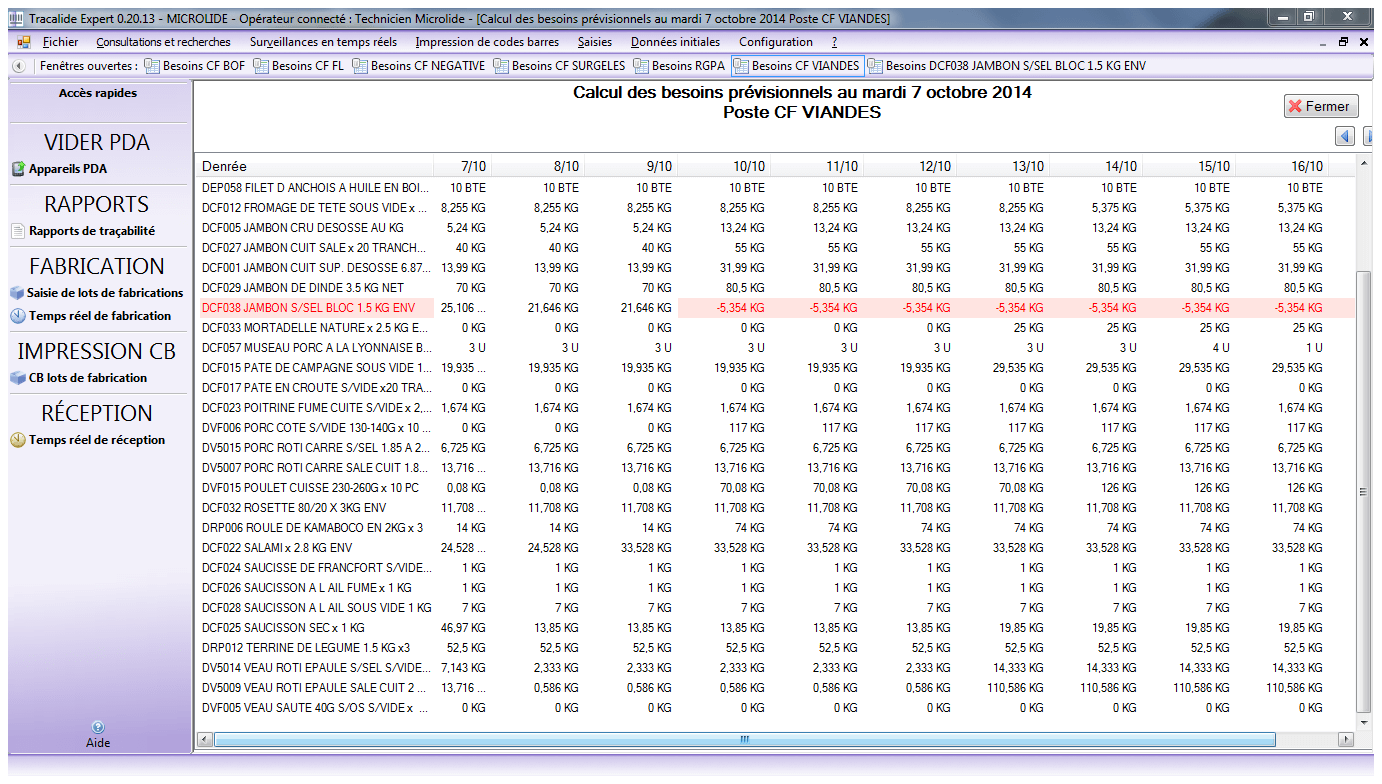
Task: Select row DVF015 POULET CUISSE 230-260G
Action: click(x=775, y=488)
